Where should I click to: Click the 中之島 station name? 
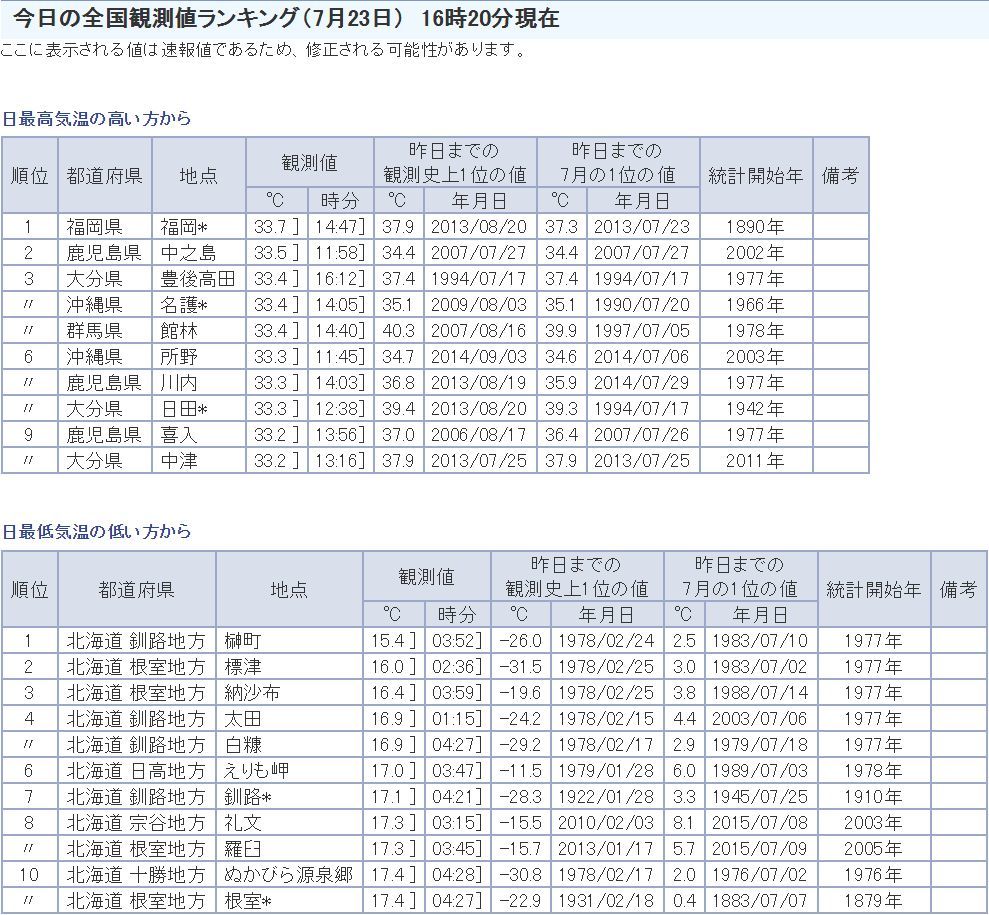pos(188,253)
